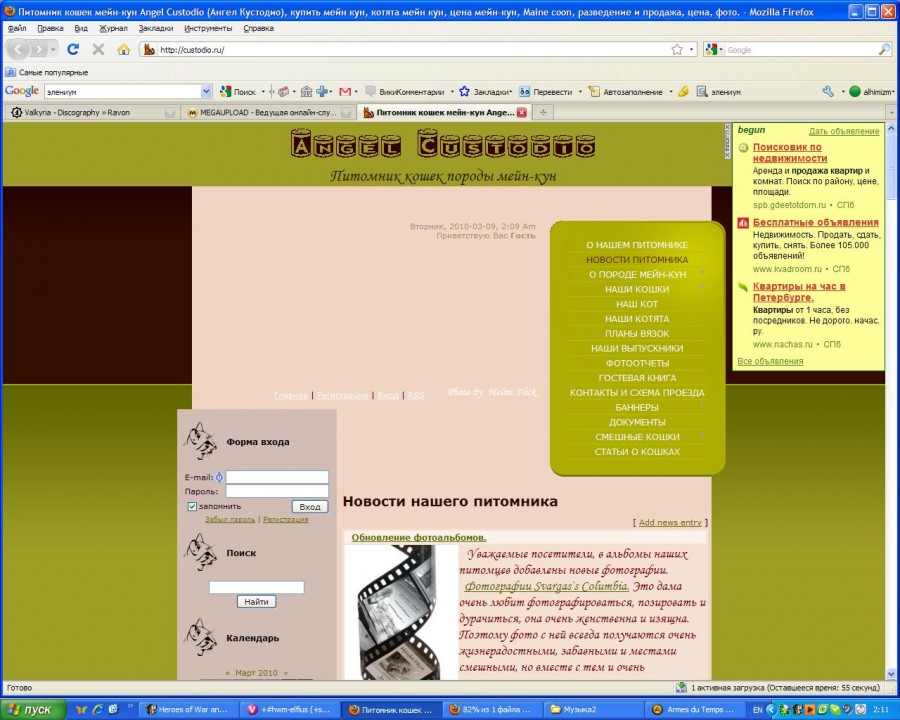
Task: Open bookmark star dropdown in URL bar
Action: tap(692, 49)
